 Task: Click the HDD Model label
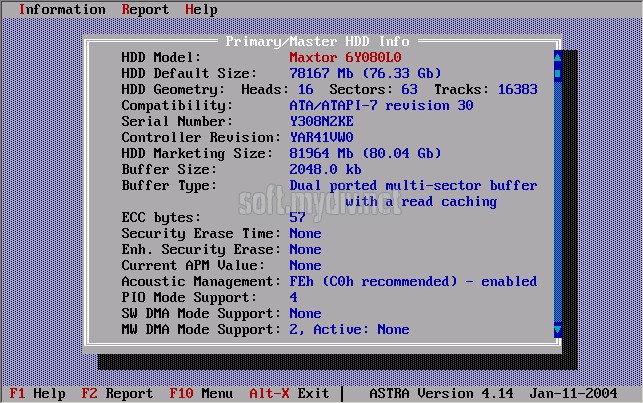[161, 57]
